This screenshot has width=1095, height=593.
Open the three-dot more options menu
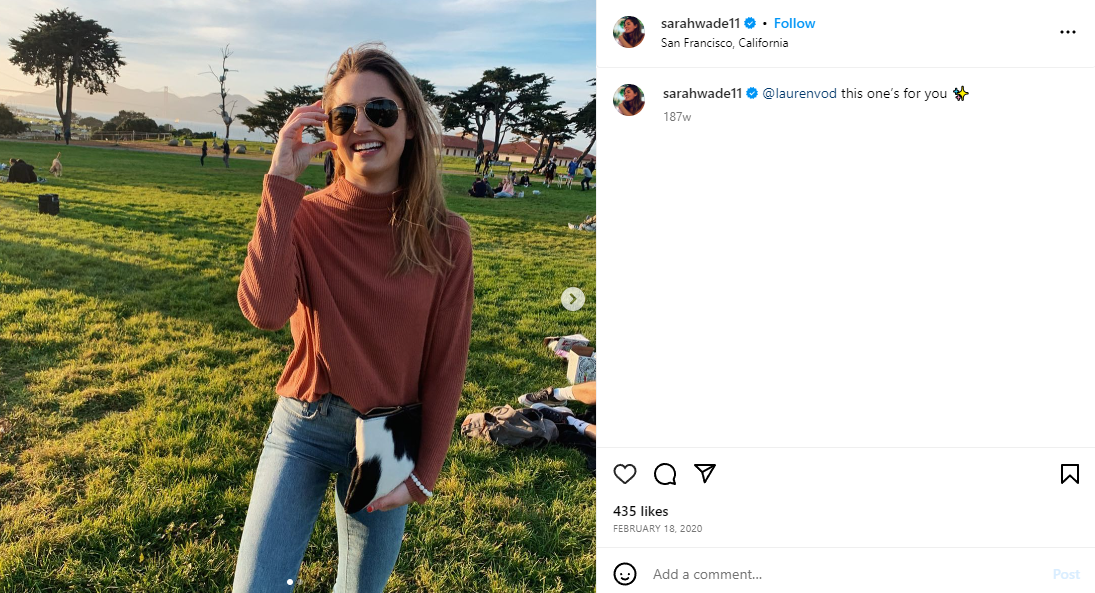1068,32
